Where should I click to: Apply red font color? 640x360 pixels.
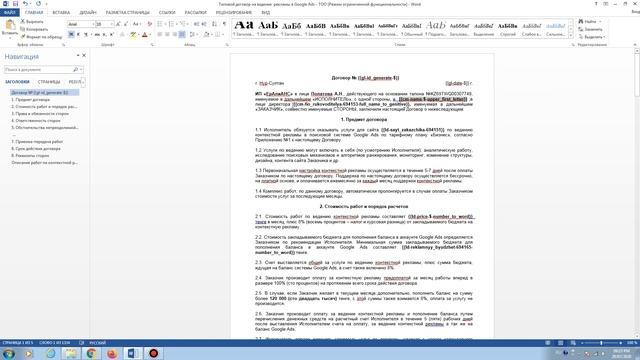pyautogui.click(x=144, y=35)
